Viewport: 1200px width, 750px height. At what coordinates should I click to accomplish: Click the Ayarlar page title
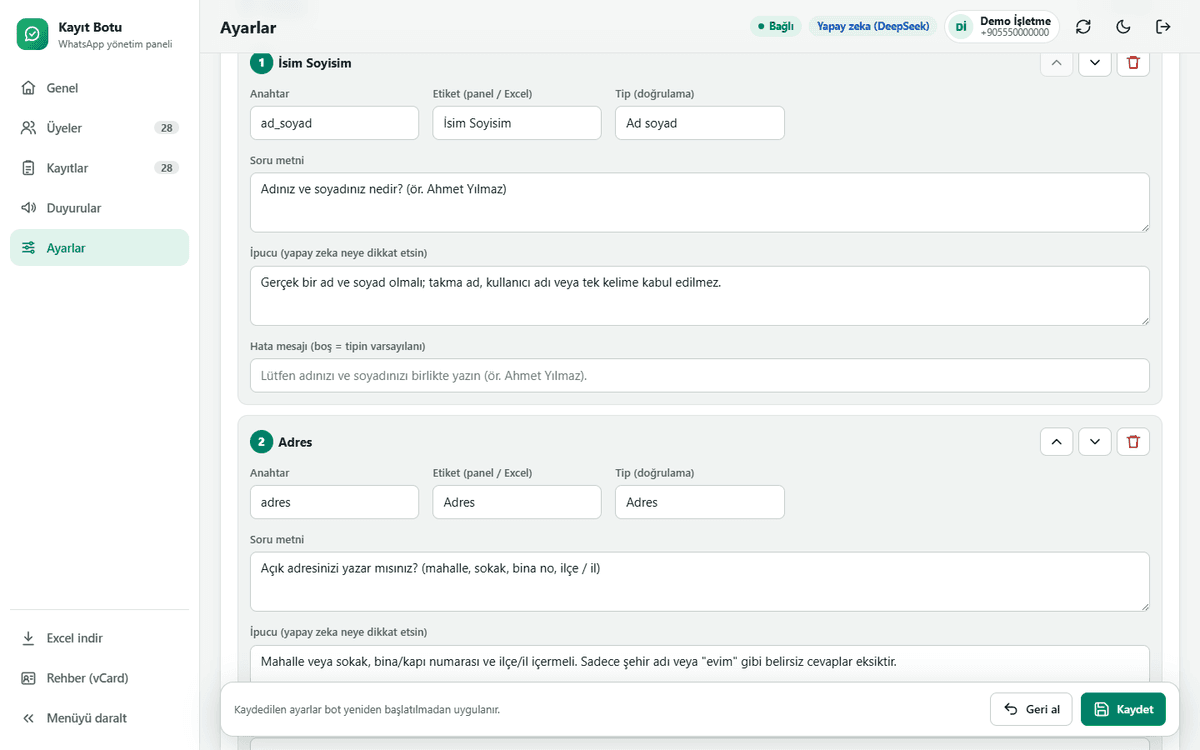[x=248, y=28]
